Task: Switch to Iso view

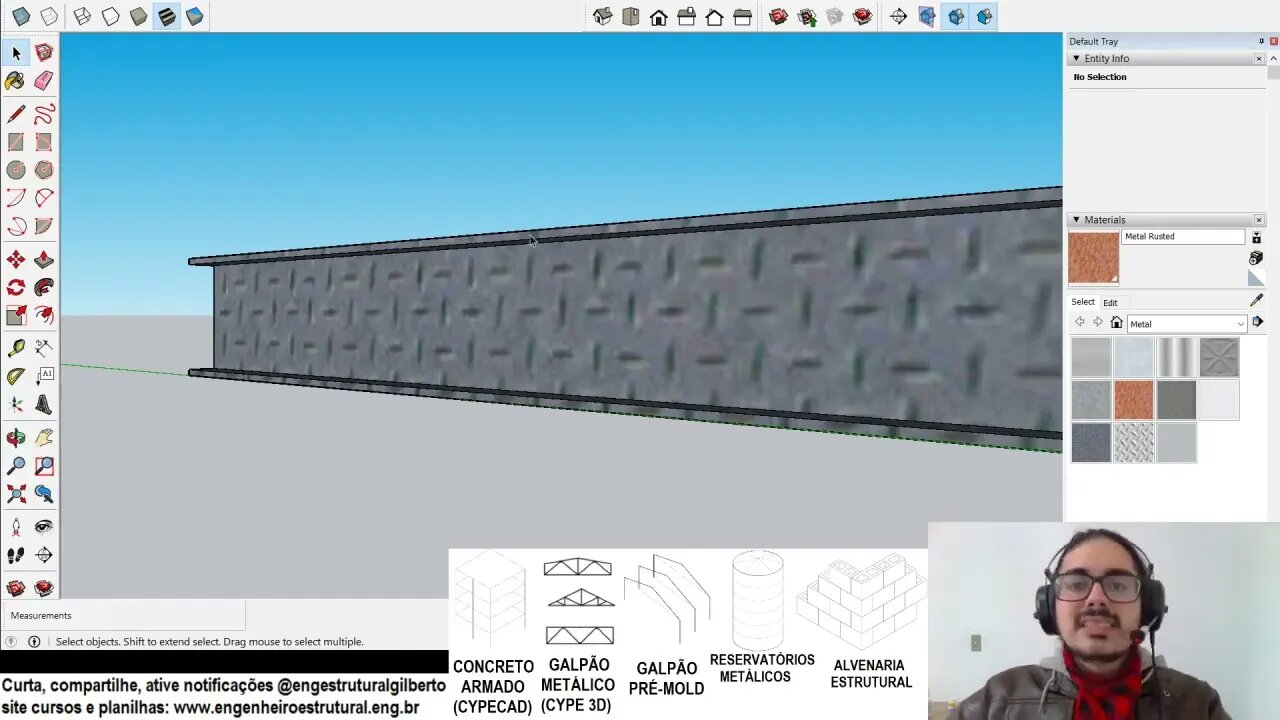Action: (603, 16)
